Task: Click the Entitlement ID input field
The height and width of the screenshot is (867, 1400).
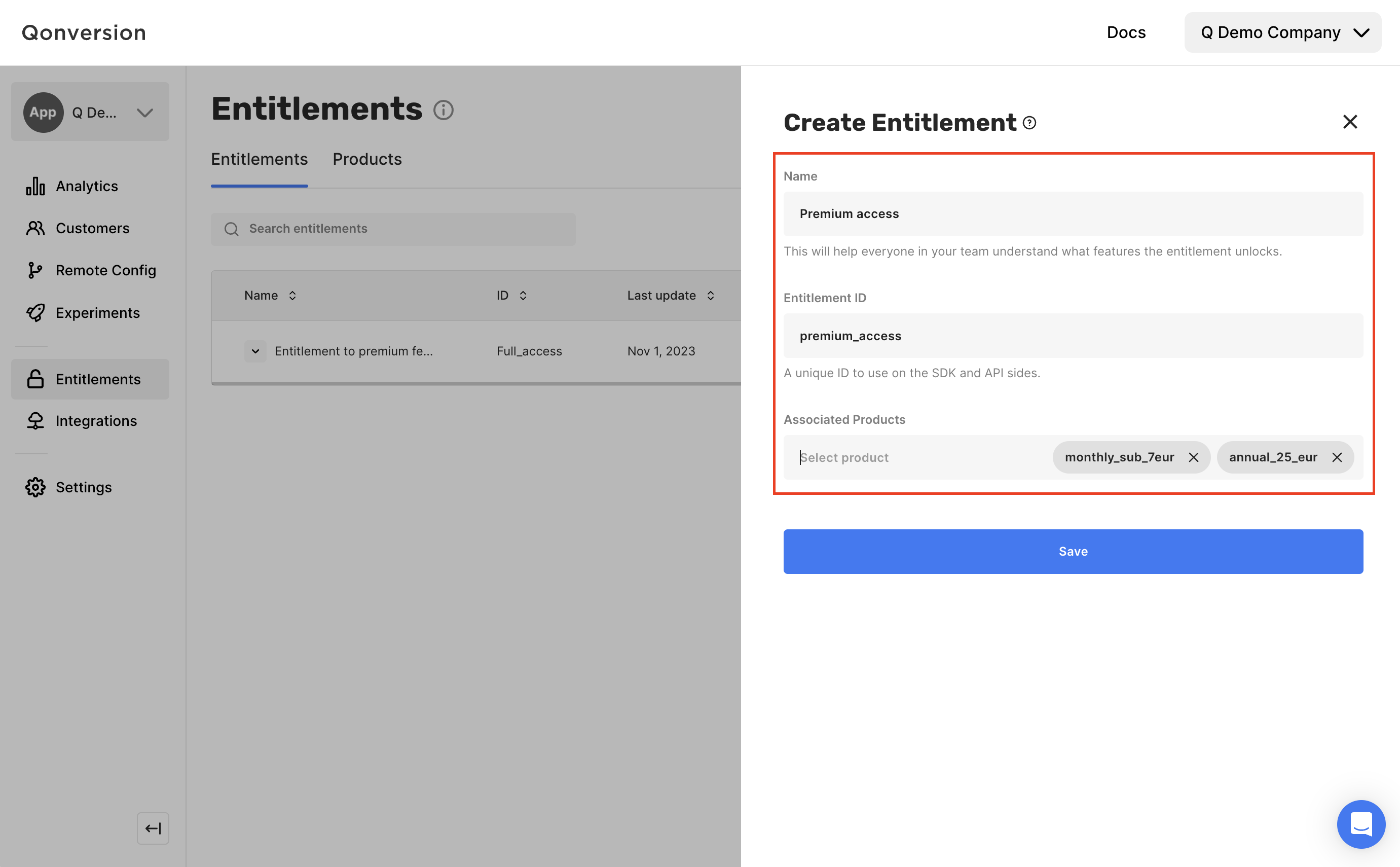Action: pos(1073,336)
